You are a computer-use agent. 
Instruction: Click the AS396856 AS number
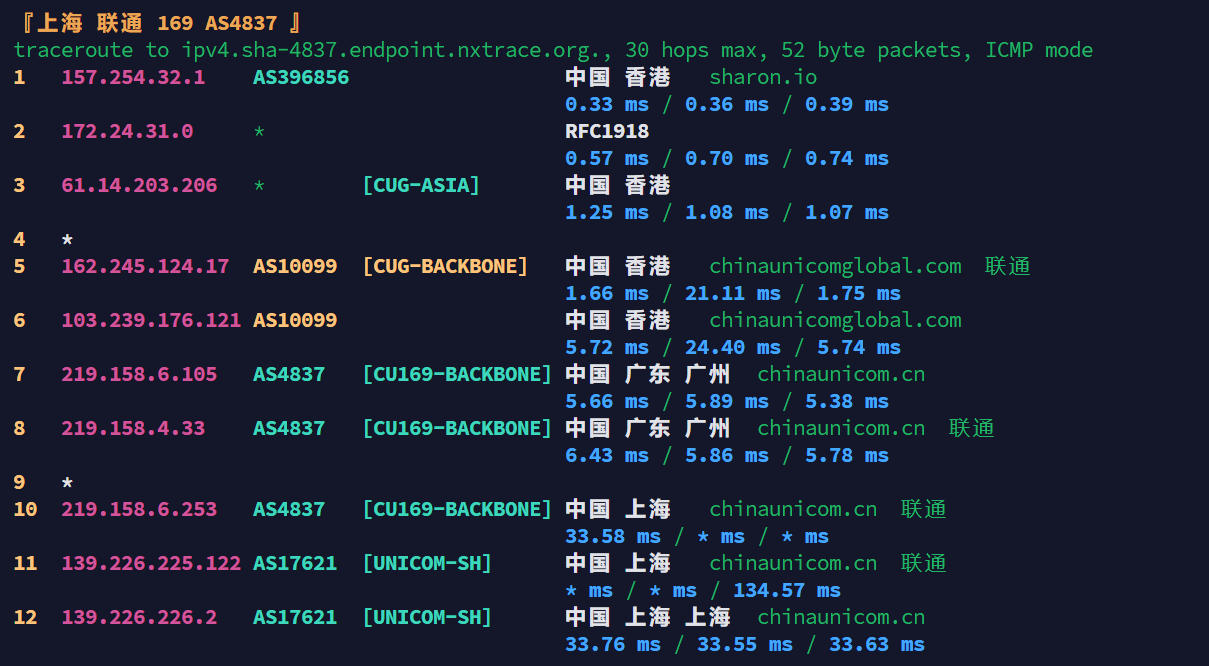tap(301, 77)
